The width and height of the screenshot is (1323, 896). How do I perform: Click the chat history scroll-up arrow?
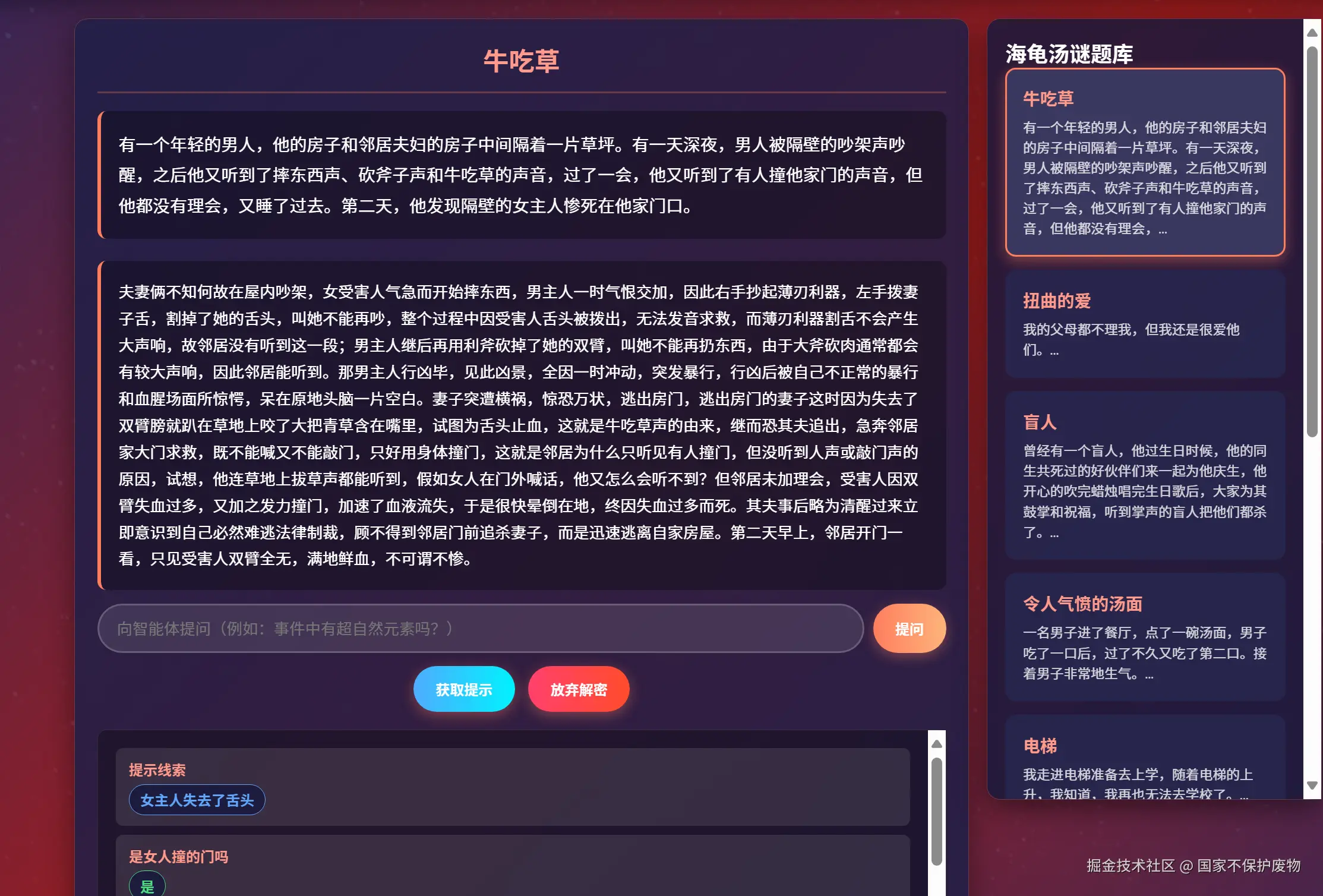937,744
